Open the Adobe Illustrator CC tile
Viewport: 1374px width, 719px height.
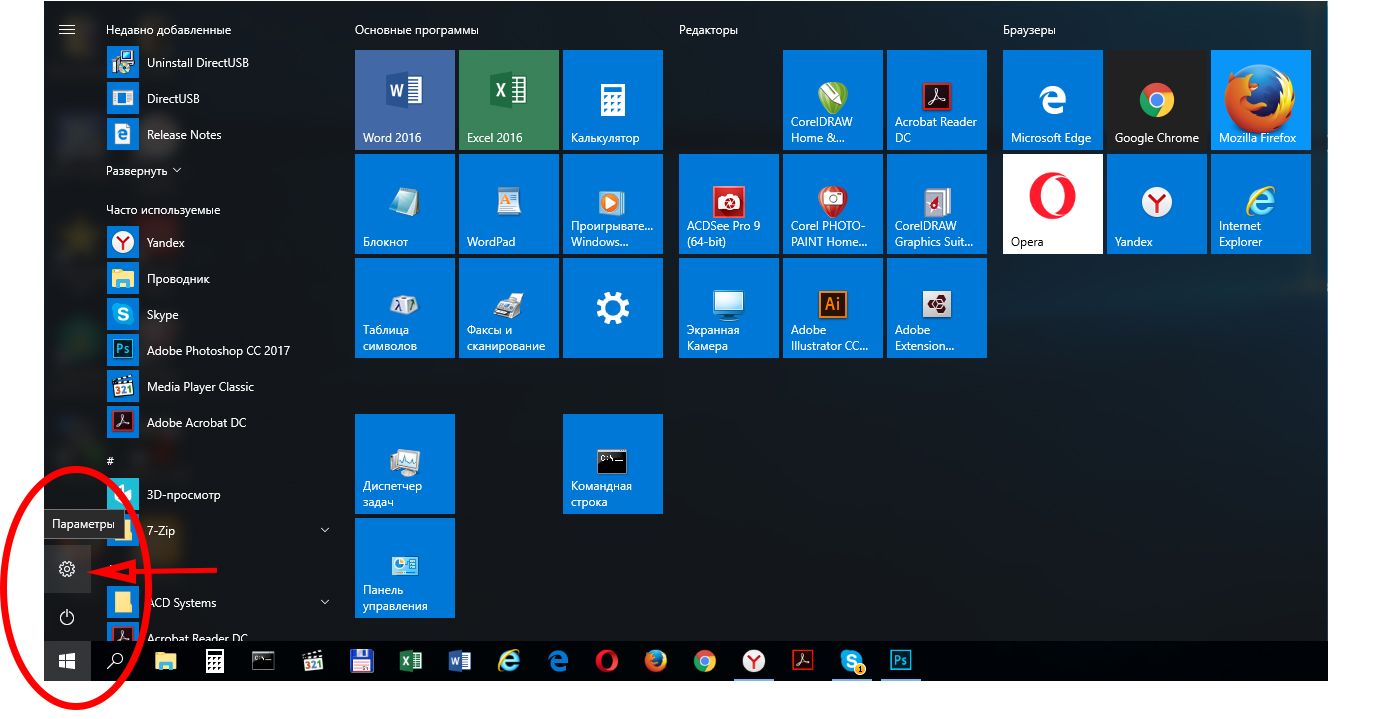pos(832,308)
